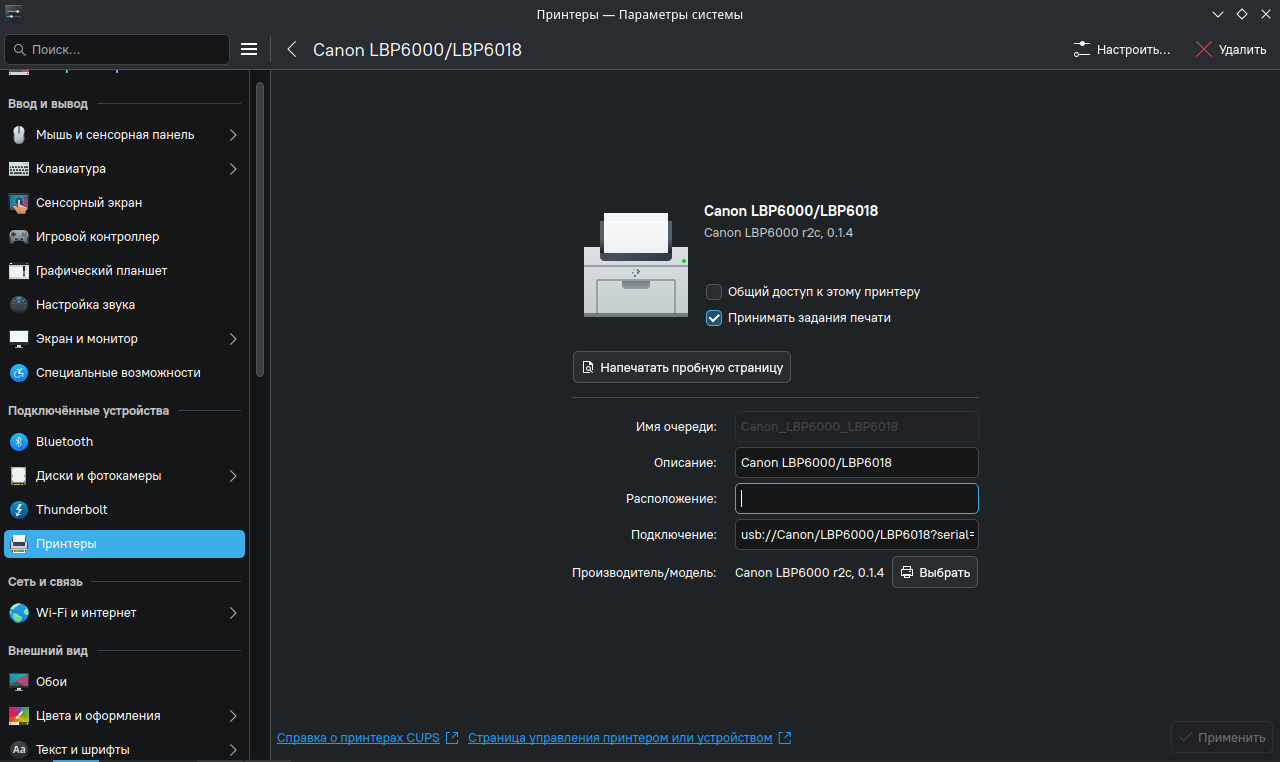Viewport: 1280px width, 762px height.
Task: Click the Aa icon beside Текст и шрифты
Action: click(x=18, y=750)
